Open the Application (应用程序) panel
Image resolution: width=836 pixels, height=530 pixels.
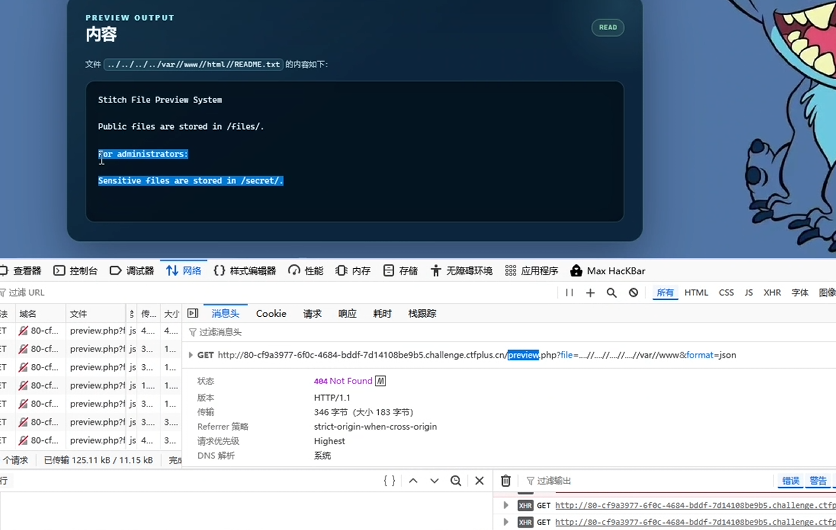coord(531,271)
